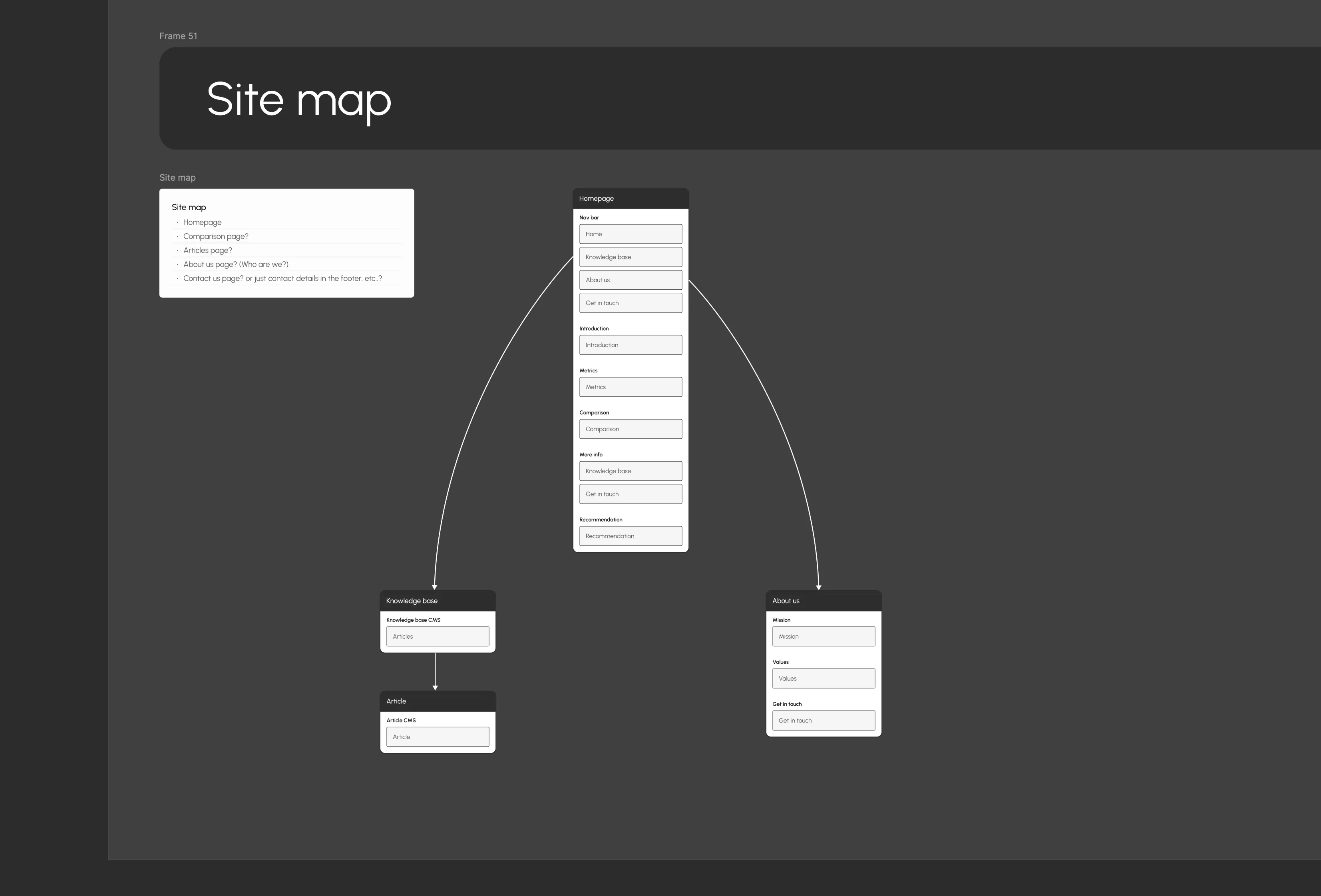Click the Knowledge base CMS label
Viewport: 1321px width, 896px height.
pos(413,620)
